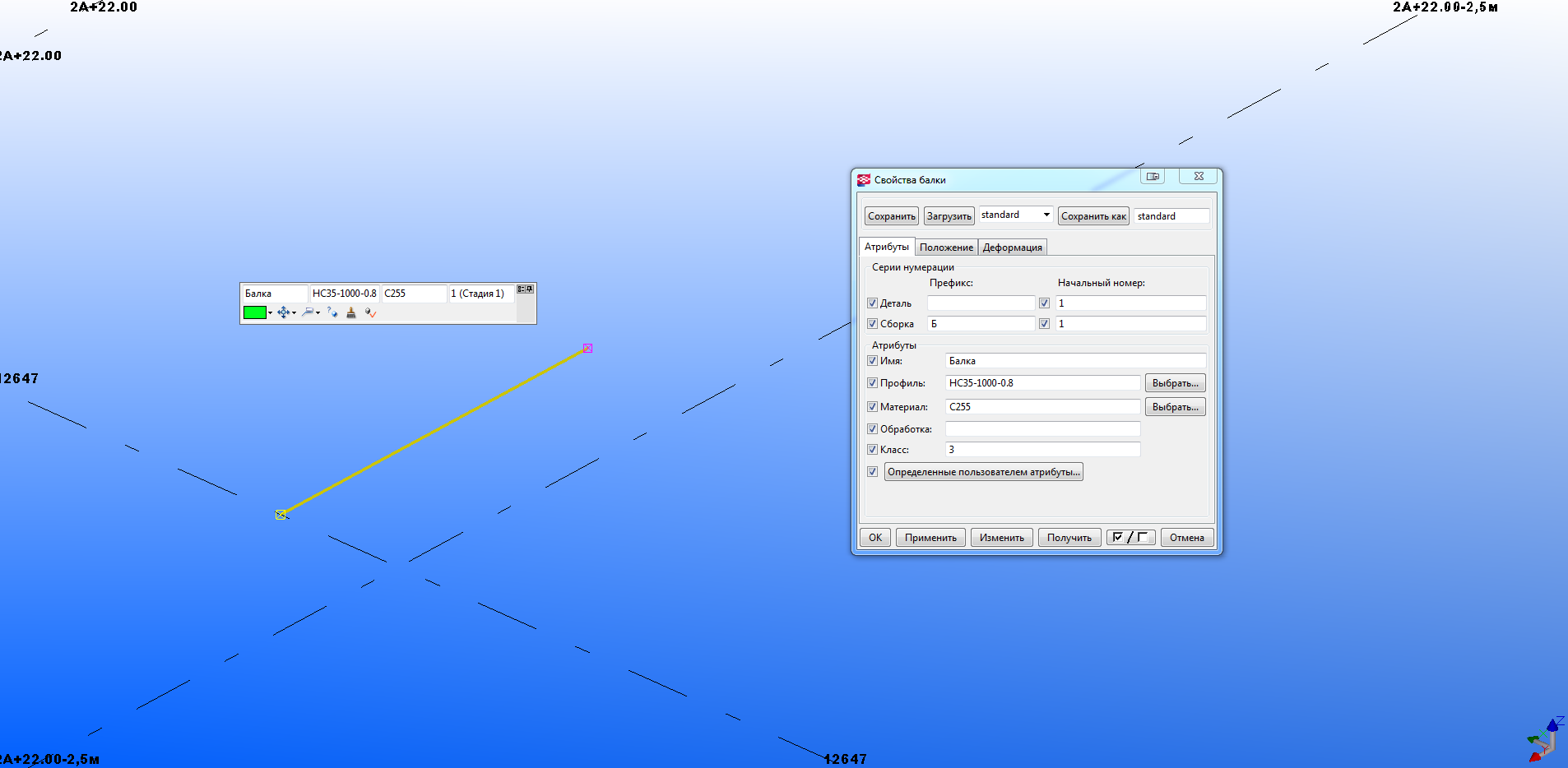1568x768 pixels.
Task: Click the 1 (Стадия 1) field in mini toolbar
Action: click(x=481, y=294)
